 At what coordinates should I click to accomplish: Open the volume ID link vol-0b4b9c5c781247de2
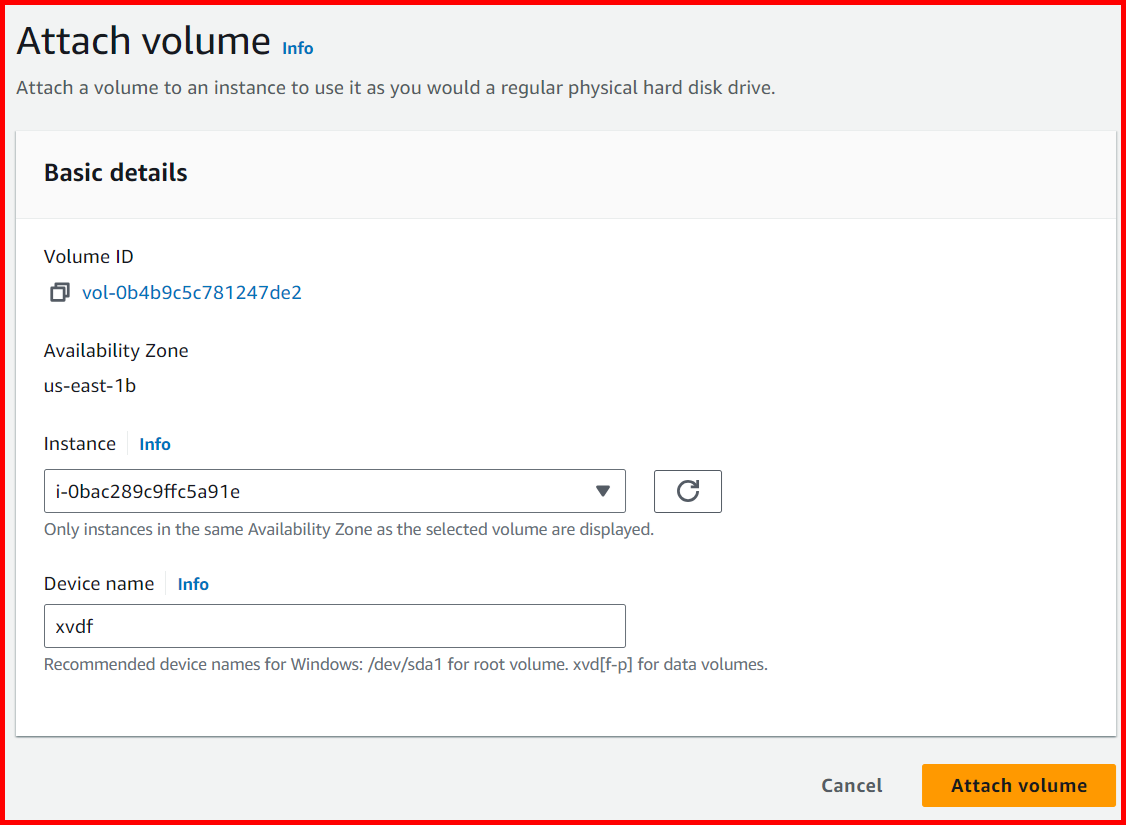coord(192,292)
